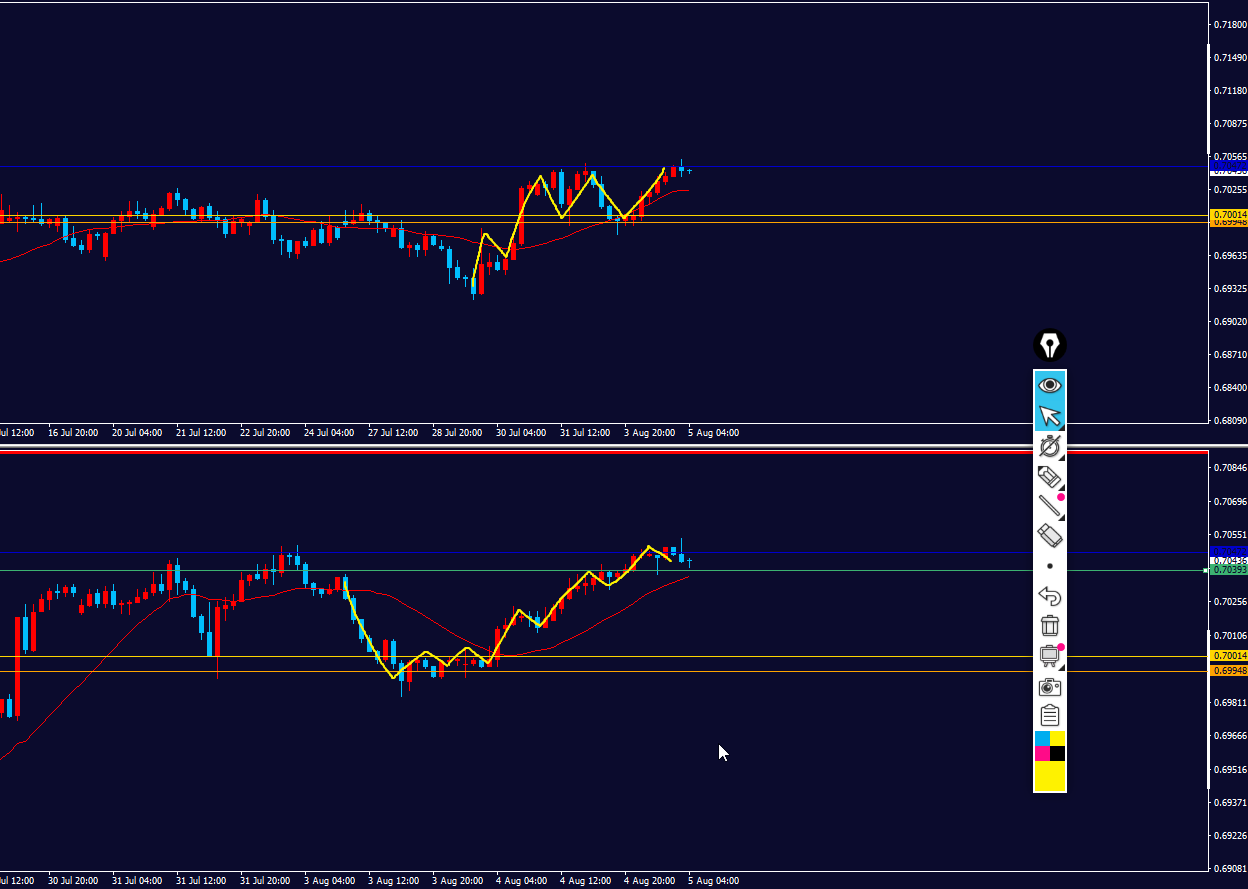Select the cursor arrow tool
Image resolution: width=1248 pixels, height=889 pixels.
[x=1050, y=416]
